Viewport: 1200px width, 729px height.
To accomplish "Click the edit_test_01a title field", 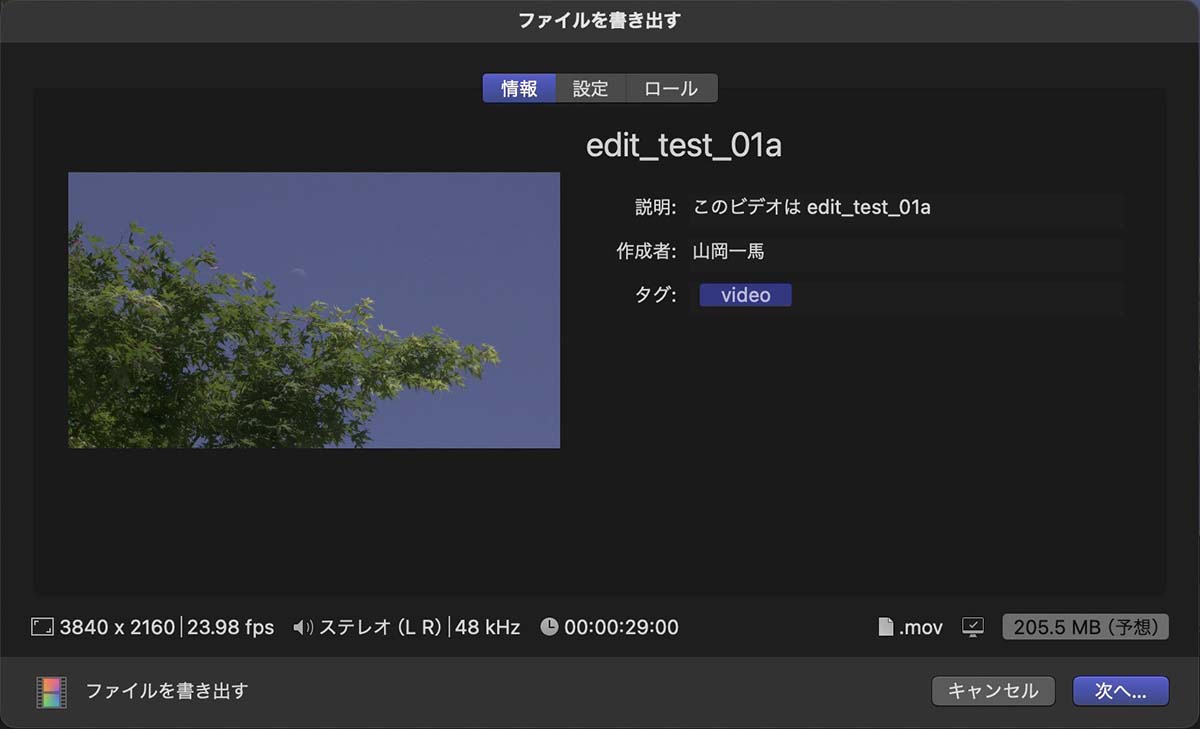I will pyautogui.click(x=684, y=146).
